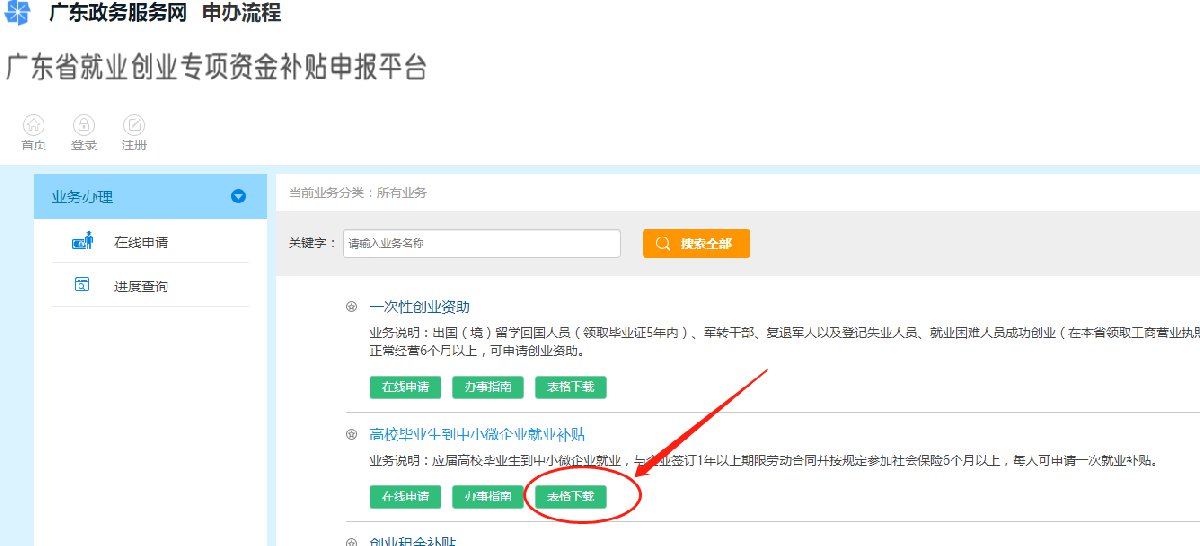Viewport: 1200px width, 546px height.
Task: Click 表格下载 under 一次性创业资助
Action: coord(571,387)
